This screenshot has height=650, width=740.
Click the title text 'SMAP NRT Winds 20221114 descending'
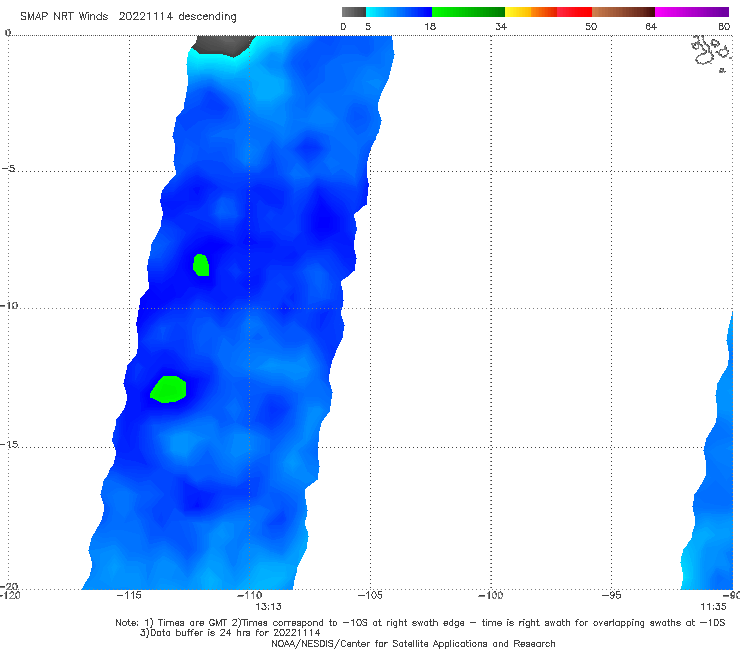[128, 16]
